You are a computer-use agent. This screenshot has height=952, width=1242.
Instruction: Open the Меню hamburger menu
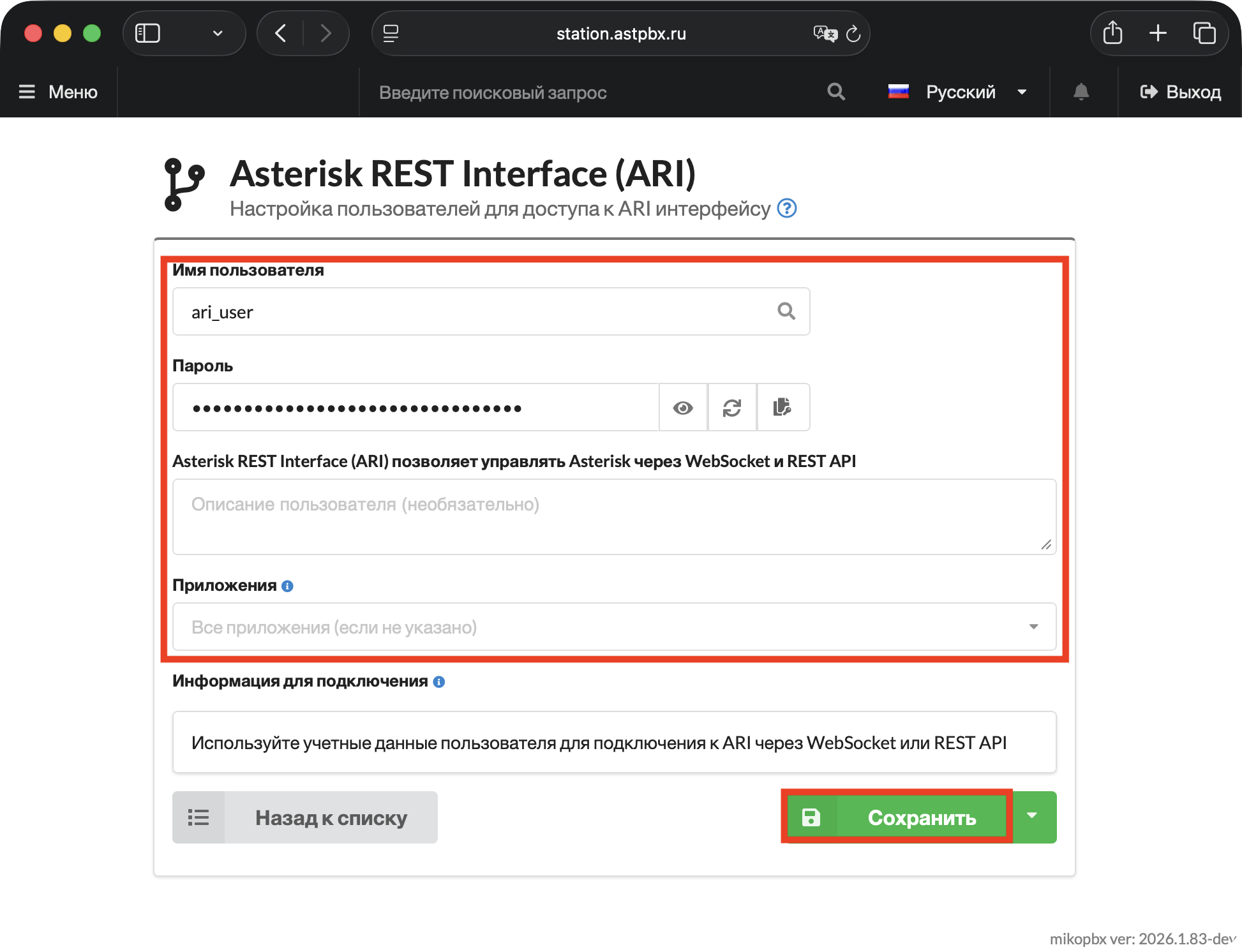pos(59,92)
